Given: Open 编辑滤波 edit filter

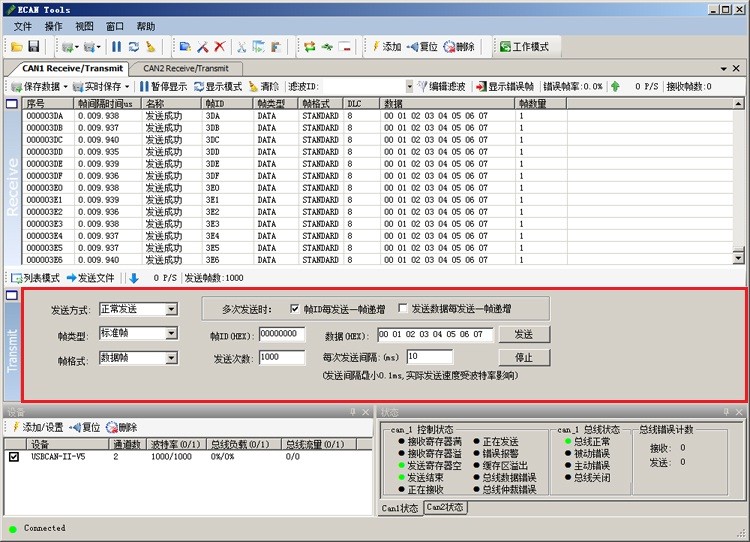Looking at the screenshot, I should [x=441, y=87].
